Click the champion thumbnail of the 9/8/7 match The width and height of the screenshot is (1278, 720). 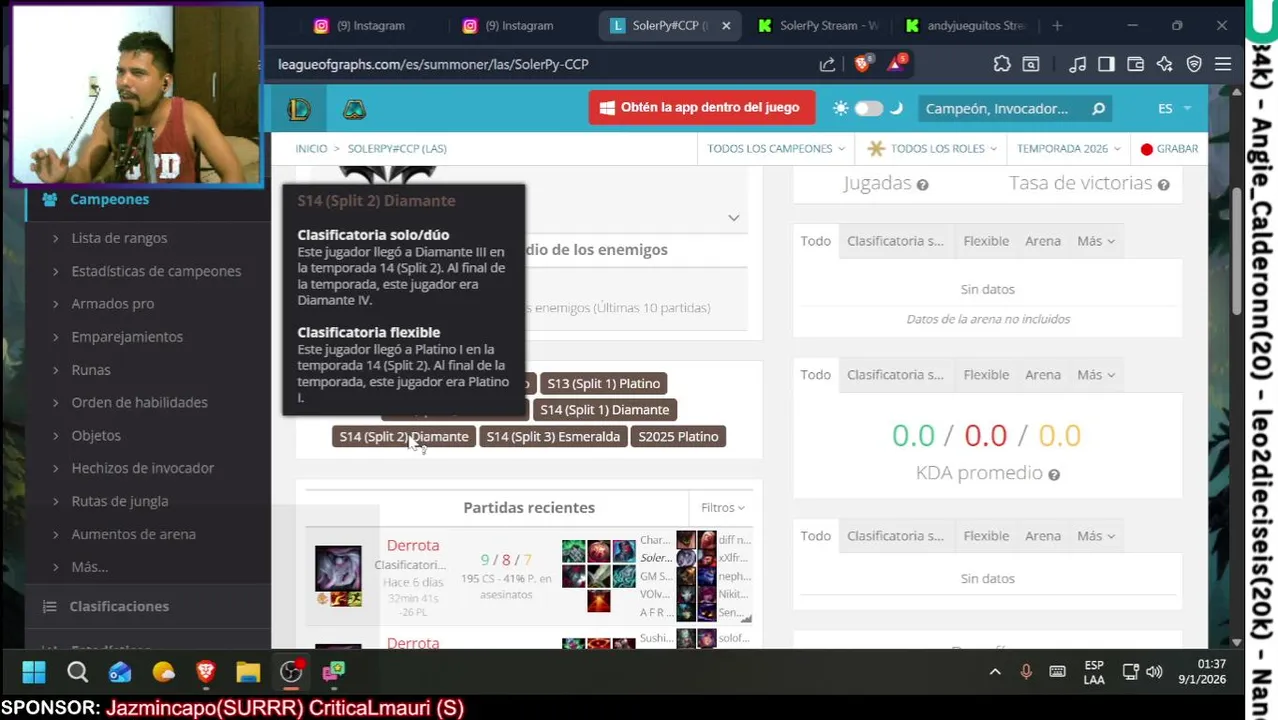click(x=338, y=568)
